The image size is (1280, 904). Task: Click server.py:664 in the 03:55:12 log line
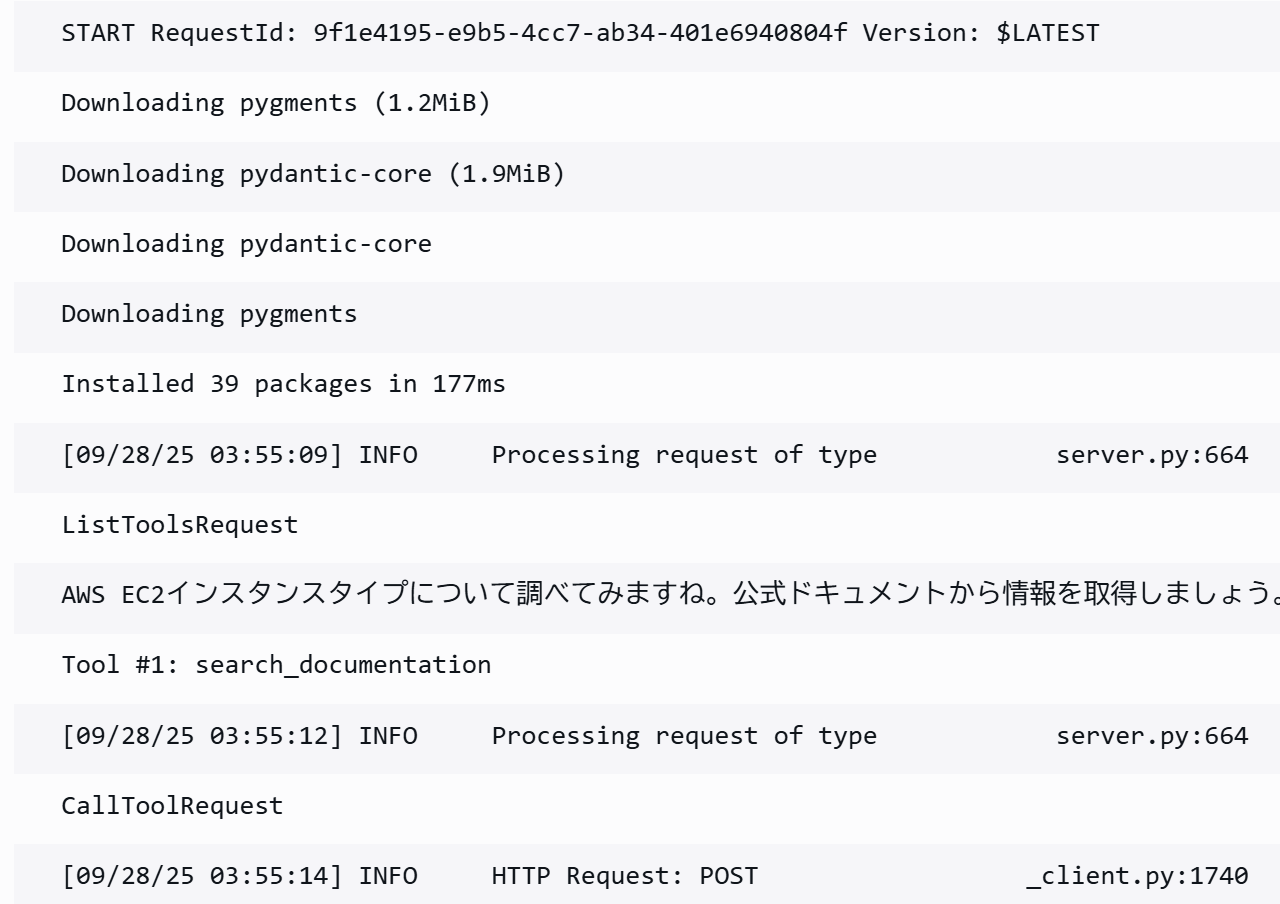pos(1152,736)
